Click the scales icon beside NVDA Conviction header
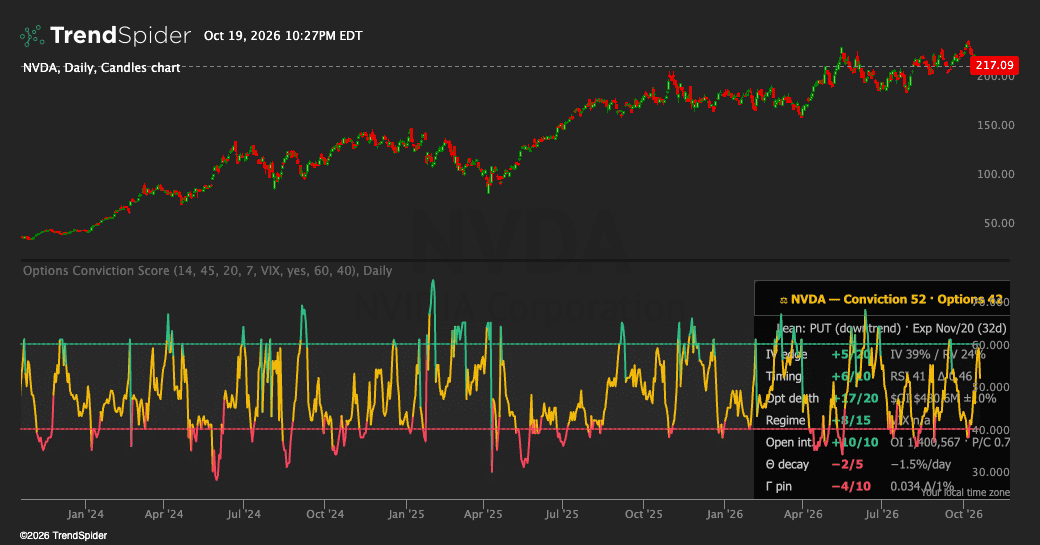Screen dimensions: 1040x545 click(x=783, y=300)
